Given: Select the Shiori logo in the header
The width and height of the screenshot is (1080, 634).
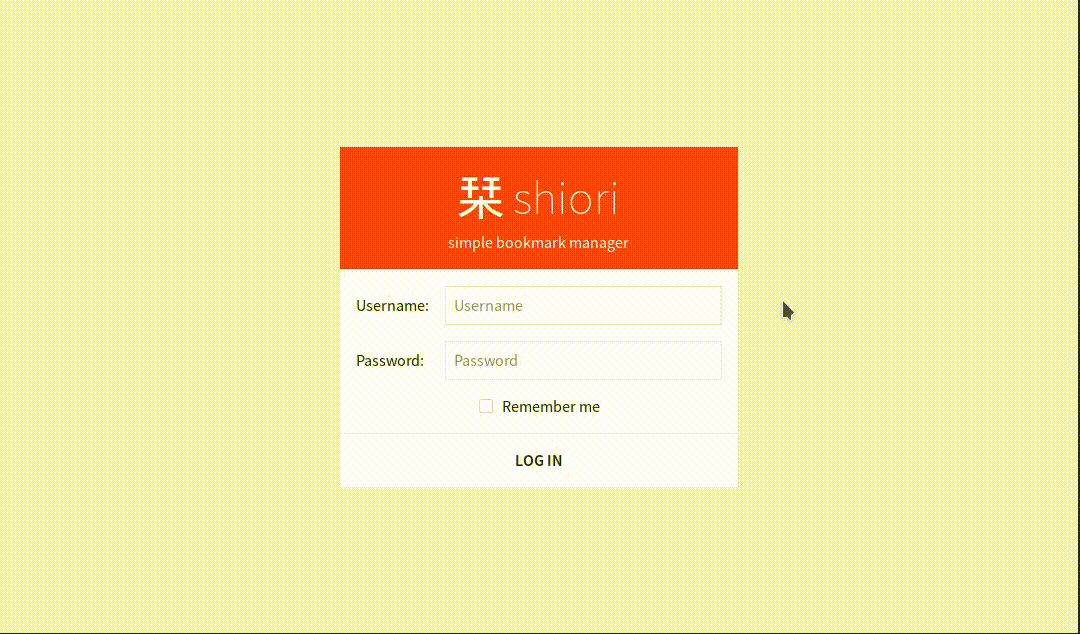Looking at the screenshot, I should (538, 198).
